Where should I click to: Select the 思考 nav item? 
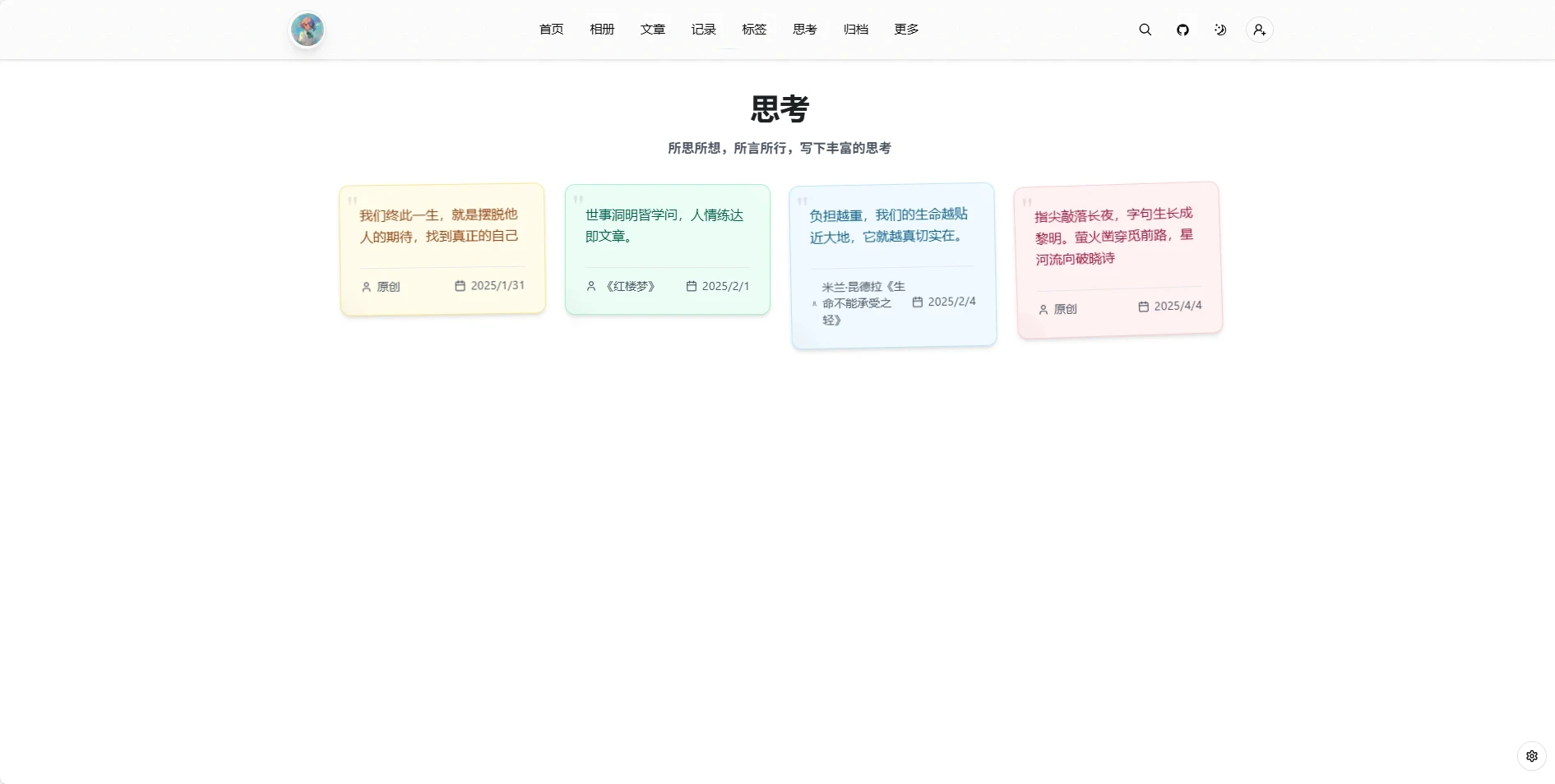pos(805,30)
